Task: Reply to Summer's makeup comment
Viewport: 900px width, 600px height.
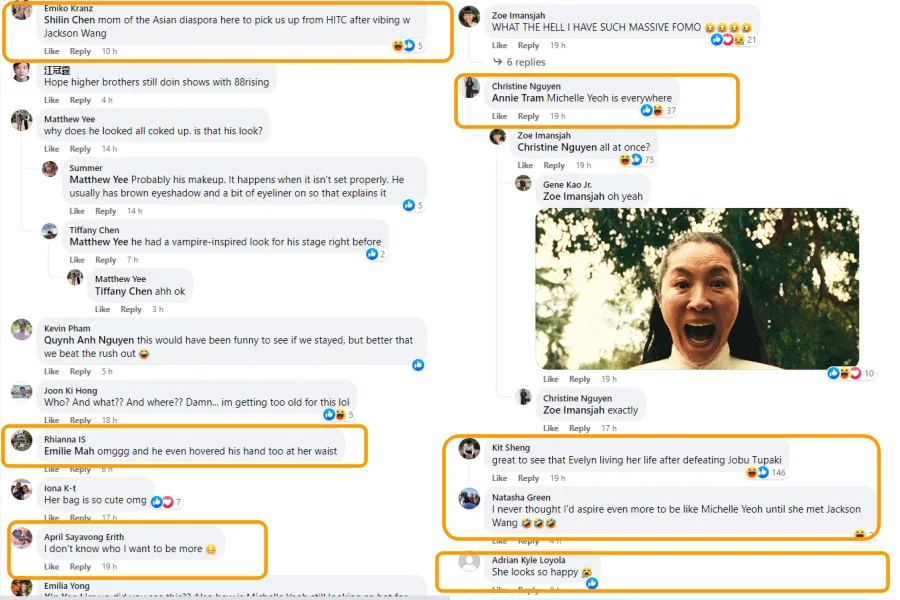Action: 105,211
